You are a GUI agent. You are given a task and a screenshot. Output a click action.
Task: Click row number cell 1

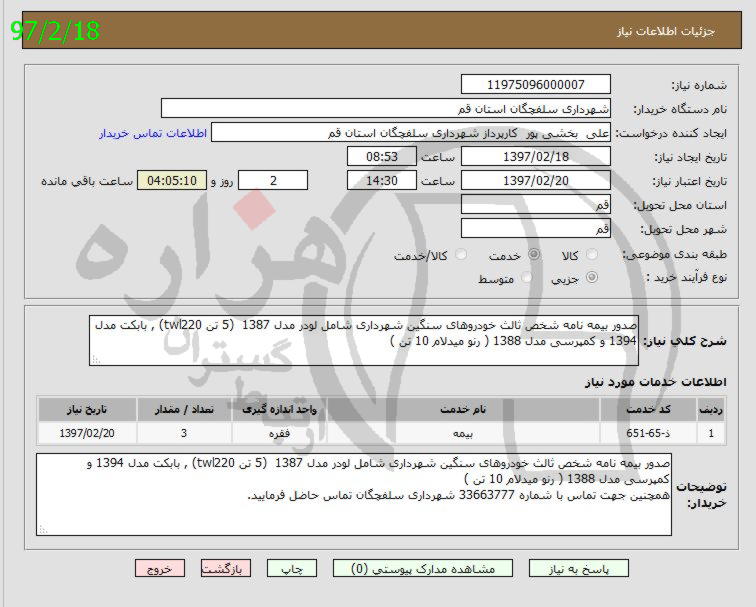point(711,433)
